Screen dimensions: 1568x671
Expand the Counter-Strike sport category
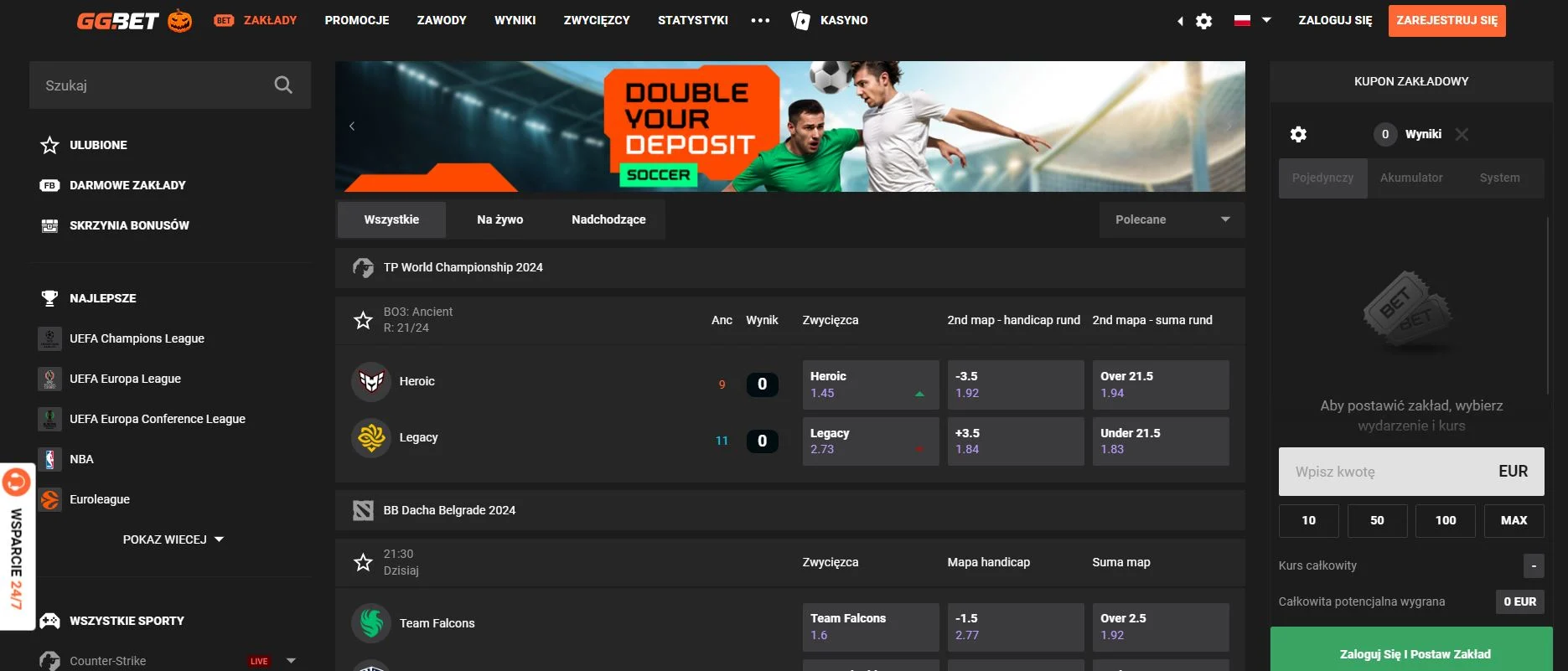[x=291, y=661]
